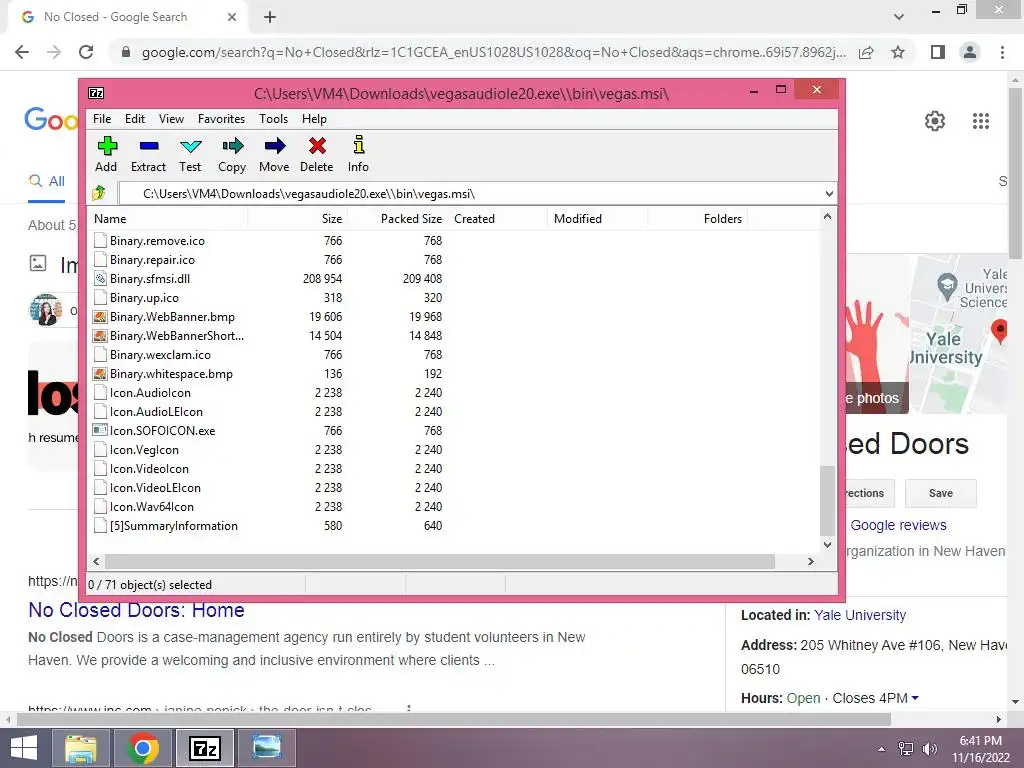1024x768 pixels.
Task: Close the No Closed Google Search tab
Action: (232, 17)
